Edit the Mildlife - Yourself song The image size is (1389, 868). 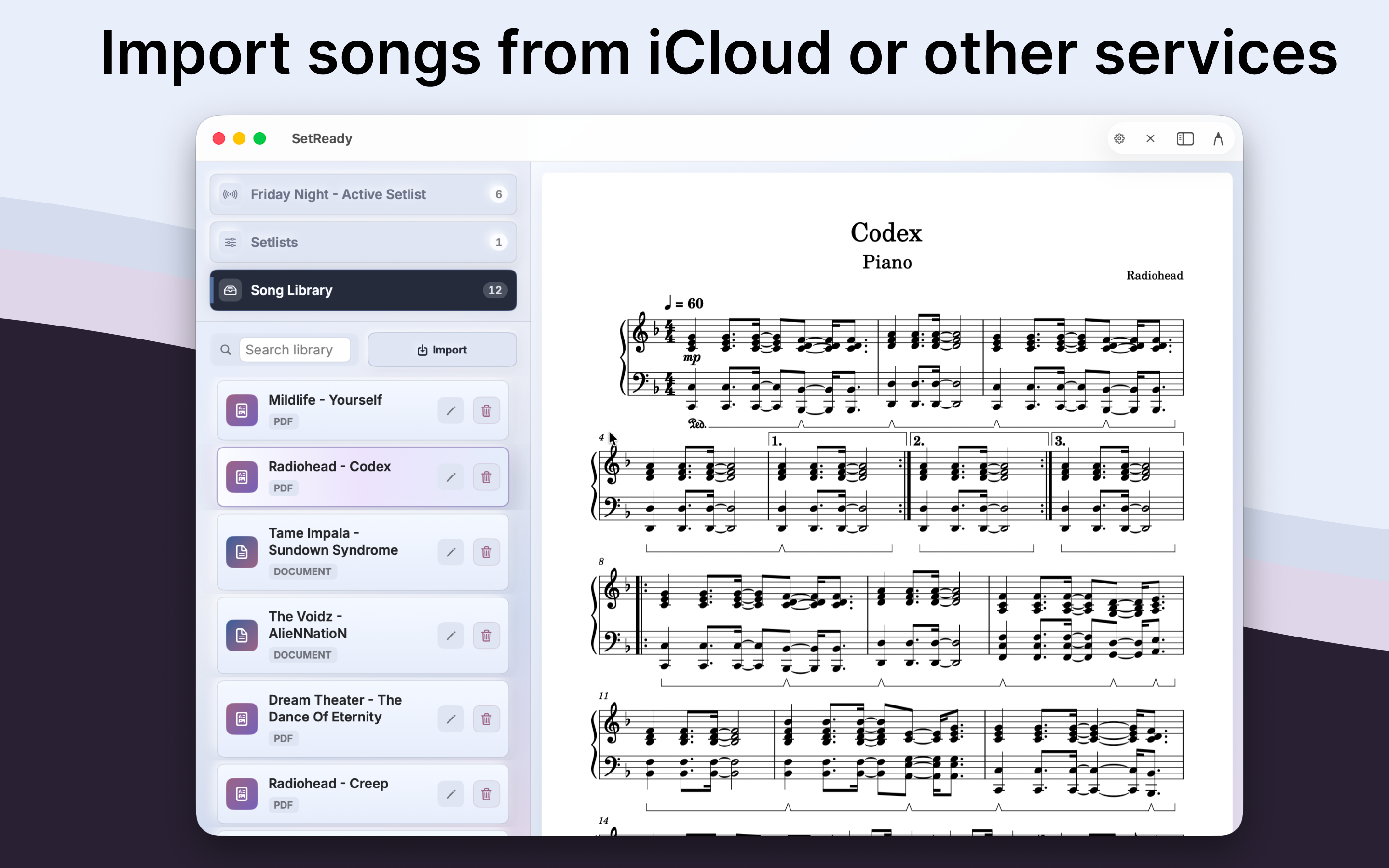(x=450, y=410)
